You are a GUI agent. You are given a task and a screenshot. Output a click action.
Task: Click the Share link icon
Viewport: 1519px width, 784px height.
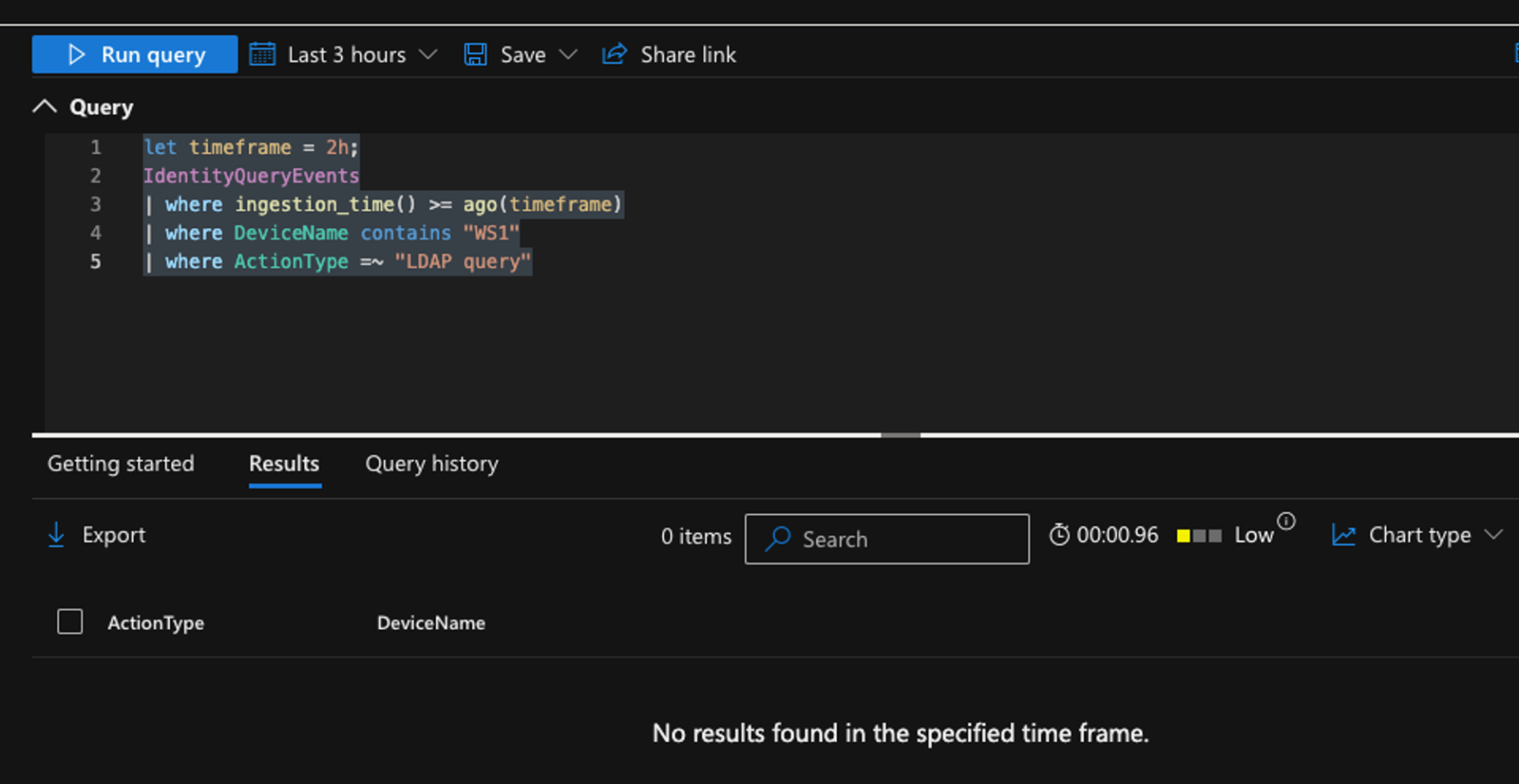click(614, 53)
